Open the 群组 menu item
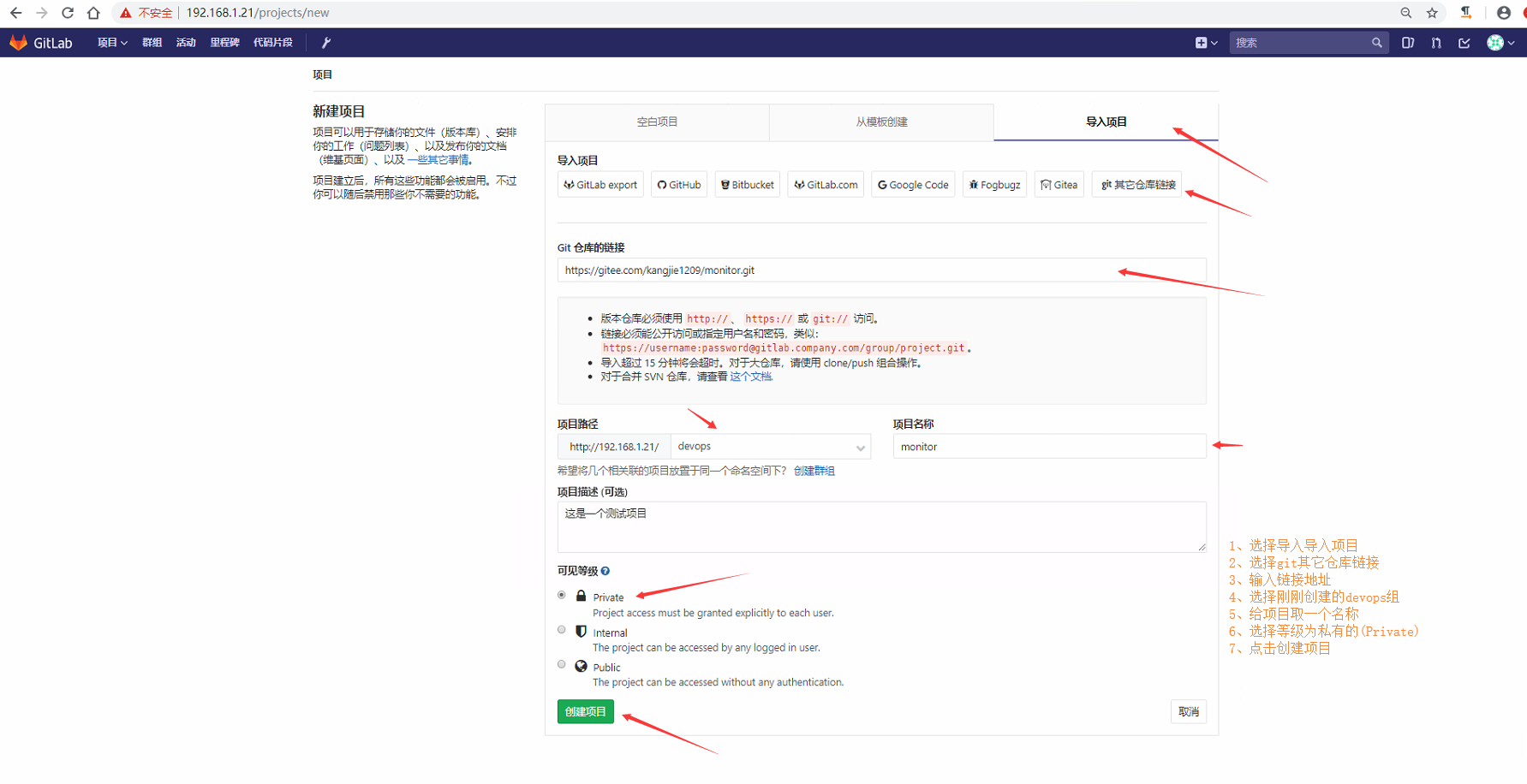Image resolution: width=1527 pixels, height=784 pixels. coord(152,43)
